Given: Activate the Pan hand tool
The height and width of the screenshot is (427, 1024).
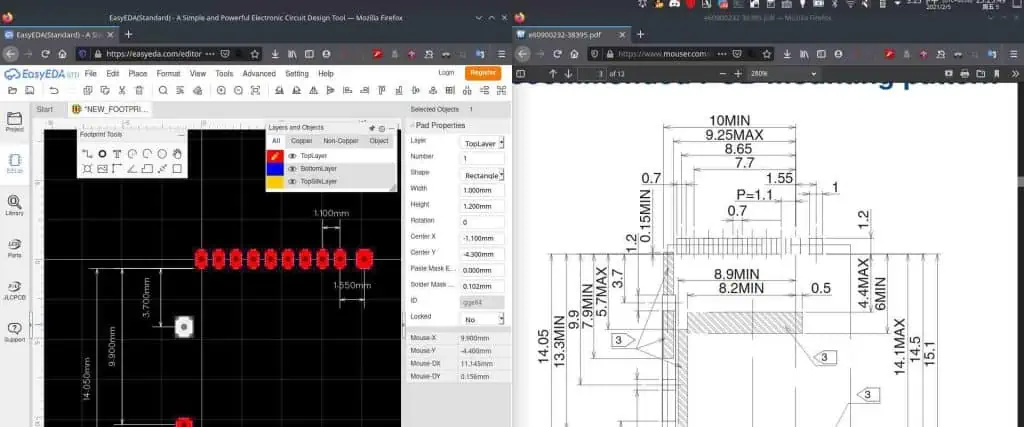Looking at the screenshot, I should pos(177,153).
